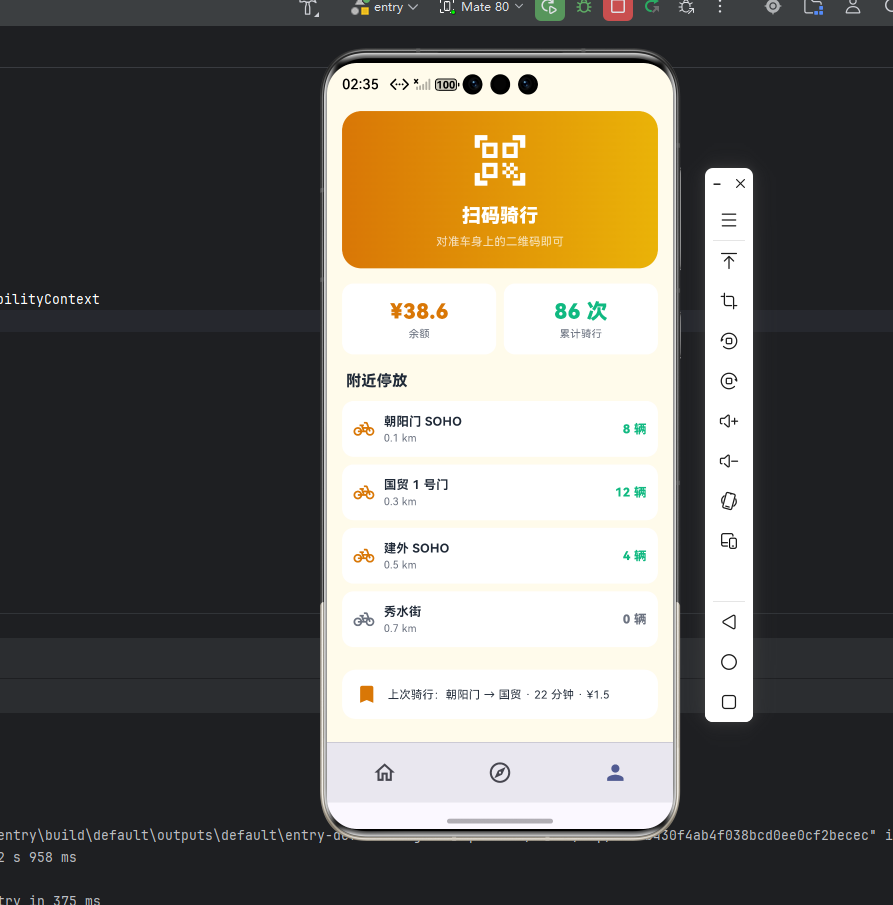
Task: Tap the orange bookmark icon in the last ride card
Action: (x=367, y=694)
